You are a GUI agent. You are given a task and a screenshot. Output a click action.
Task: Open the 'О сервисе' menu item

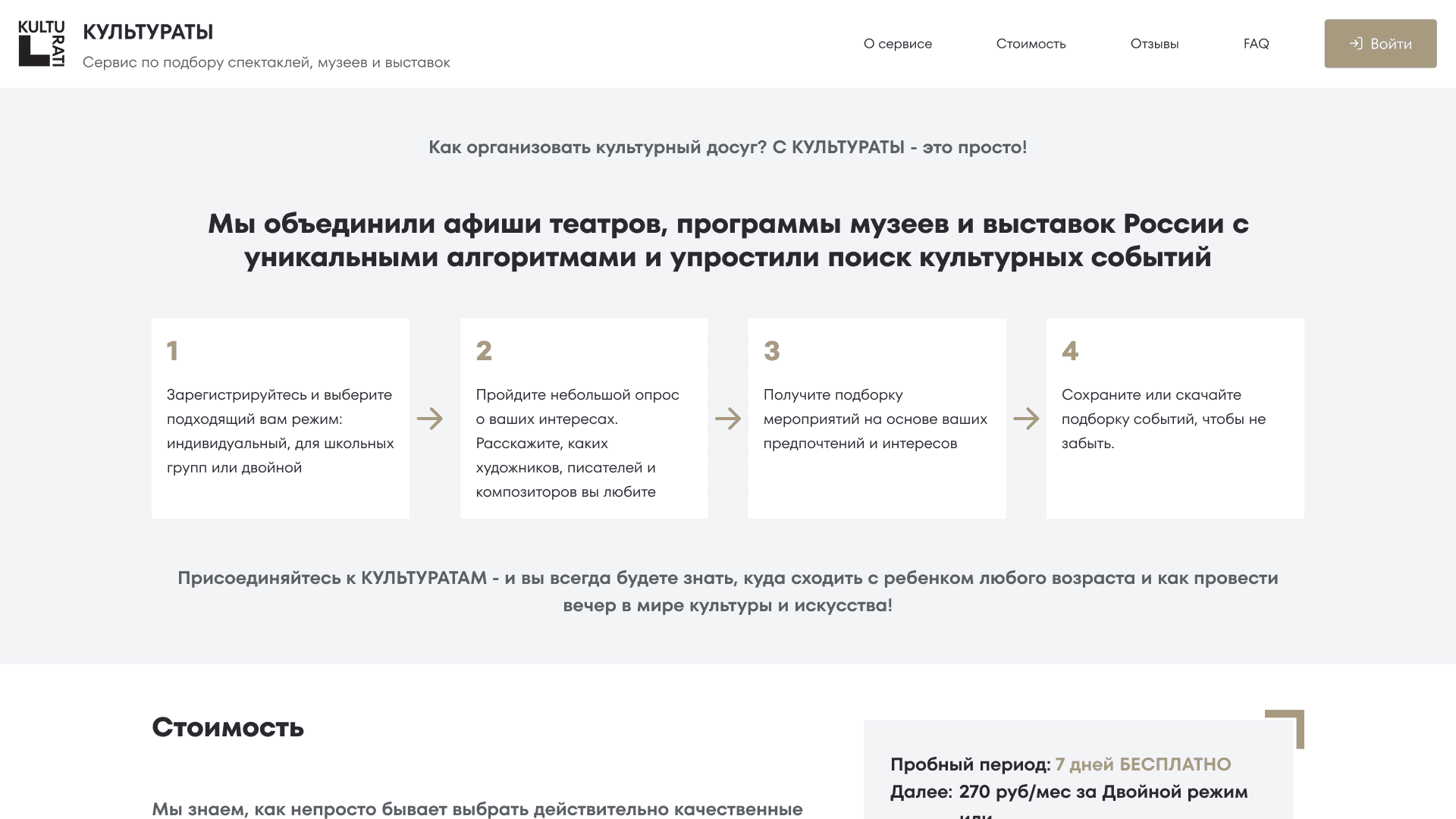point(898,44)
